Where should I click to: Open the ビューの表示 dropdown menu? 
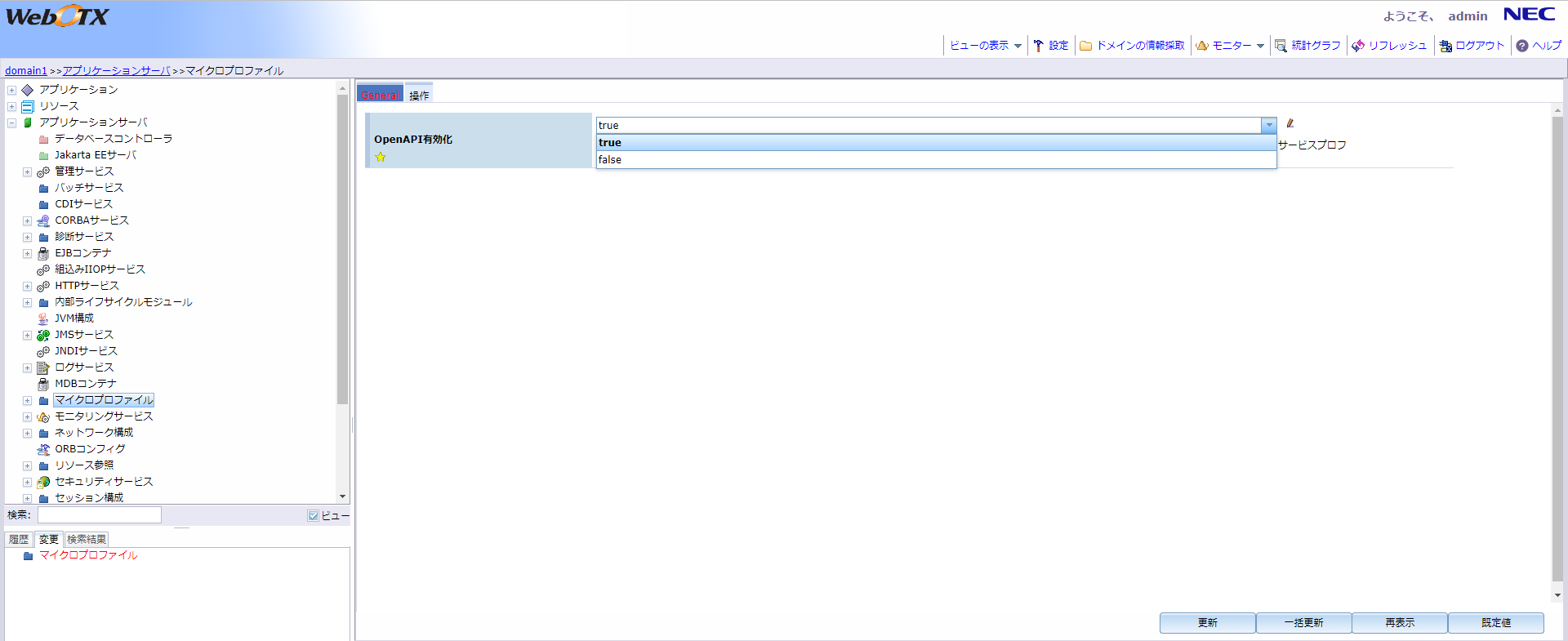click(986, 46)
